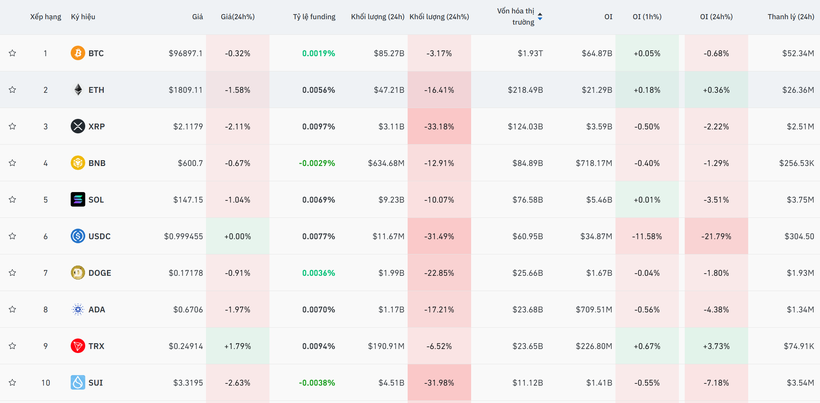The height and width of the screenshot is (403, 820).
Task: Sort by Tỷ lệ funding column header
Action: [x=314, y=17]
